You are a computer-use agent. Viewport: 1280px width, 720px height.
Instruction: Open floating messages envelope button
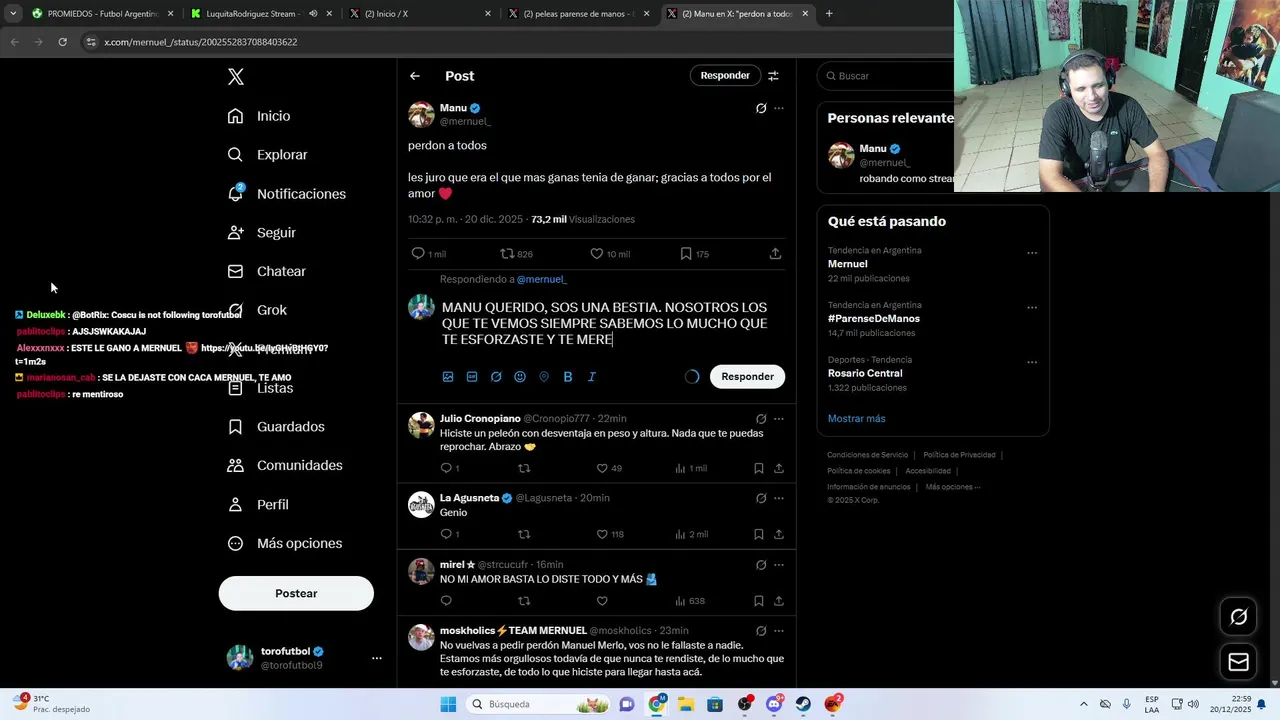[x=1238, y=662]
